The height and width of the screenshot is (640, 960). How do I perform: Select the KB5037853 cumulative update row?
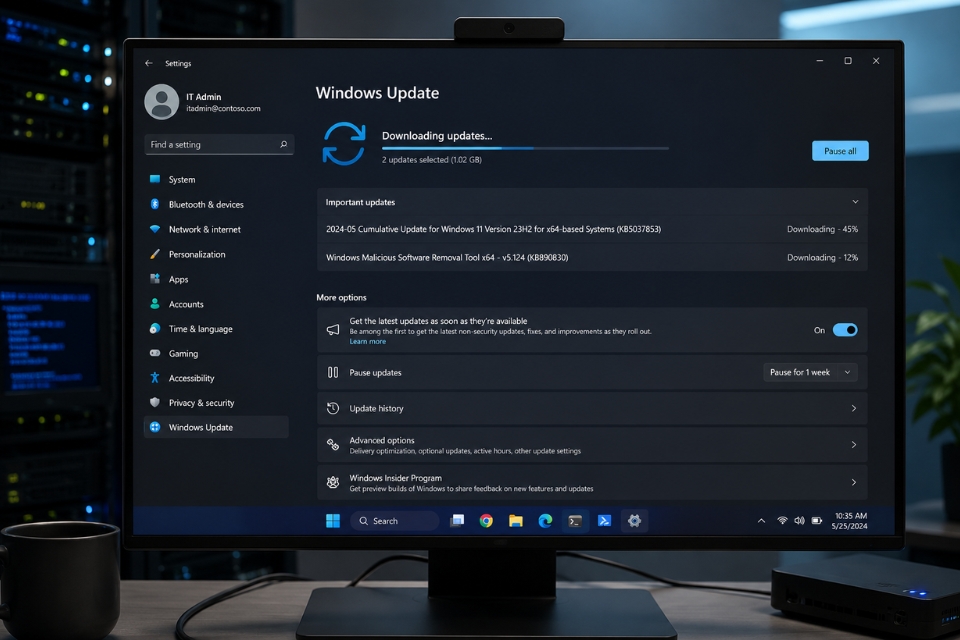592,229
